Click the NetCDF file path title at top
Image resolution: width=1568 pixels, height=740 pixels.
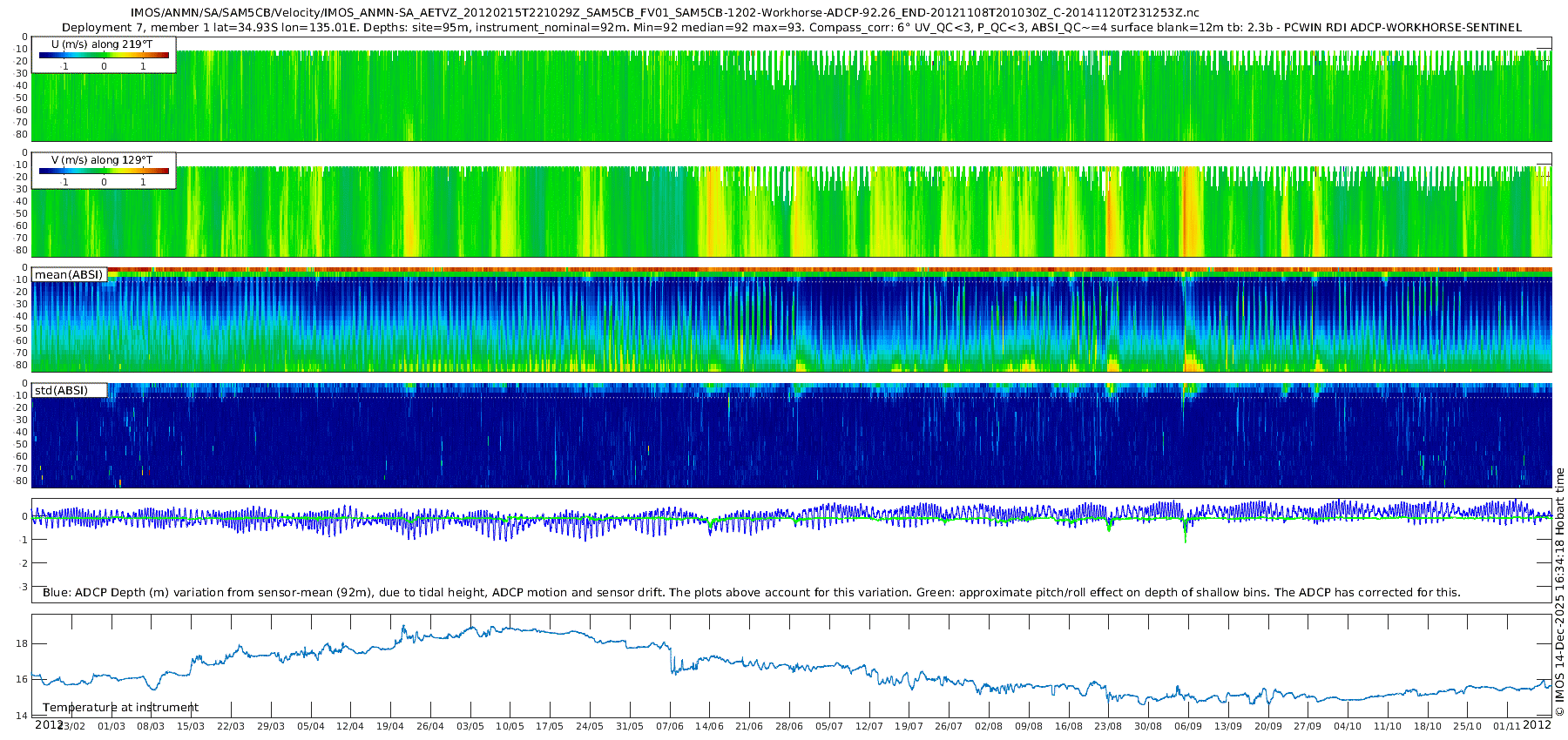tap(664, 12)
